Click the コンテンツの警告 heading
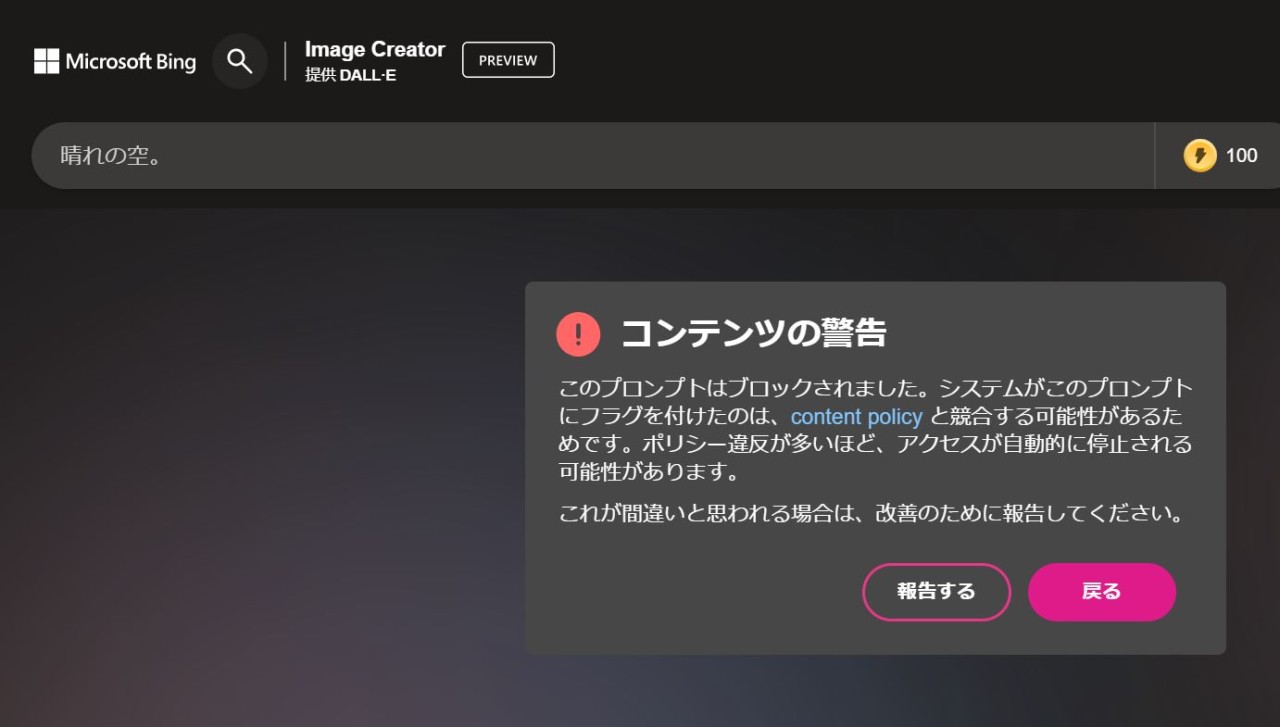 tap(753, 333)
